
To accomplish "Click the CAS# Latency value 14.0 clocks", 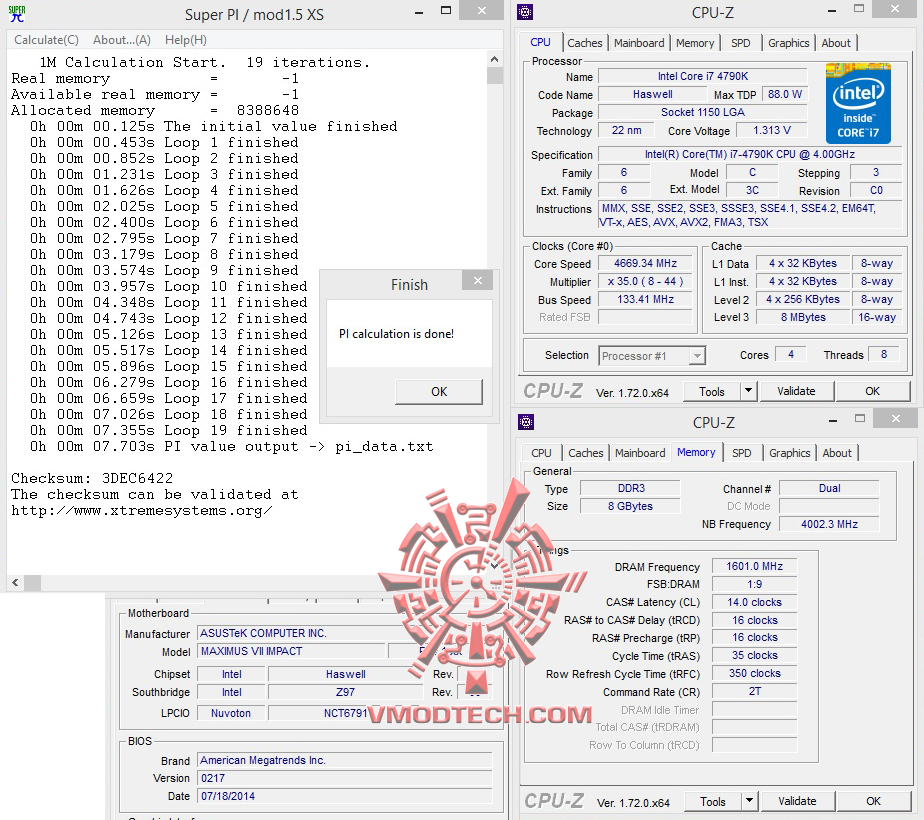I will 754,602.
